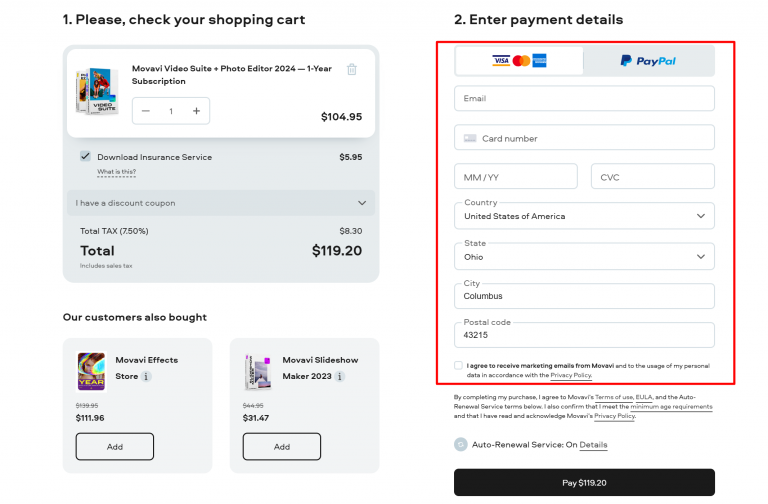This screenshot has width=768, height=504.
Task: Tick the marketing emails agreement checkbox
Action: [458, 366]
